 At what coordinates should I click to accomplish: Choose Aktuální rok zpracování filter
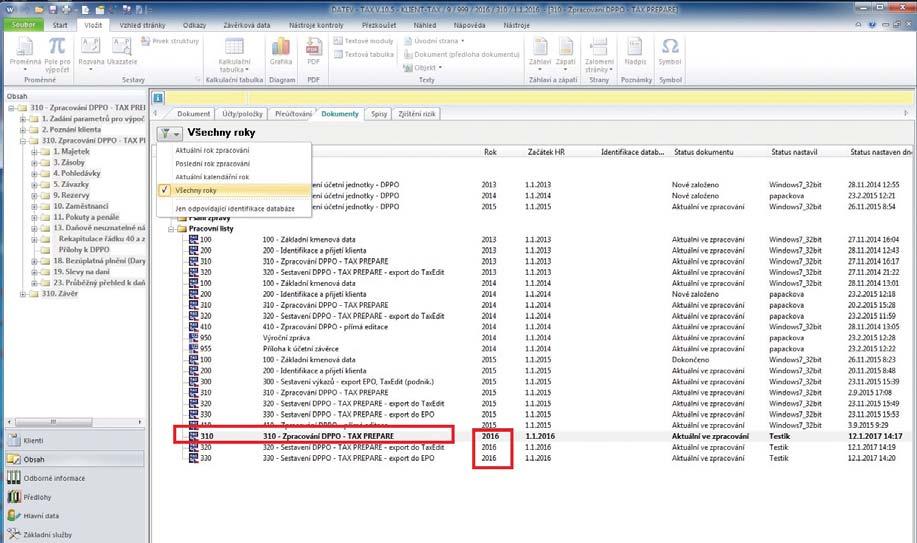pyautogui.click(x=212, y=150)
